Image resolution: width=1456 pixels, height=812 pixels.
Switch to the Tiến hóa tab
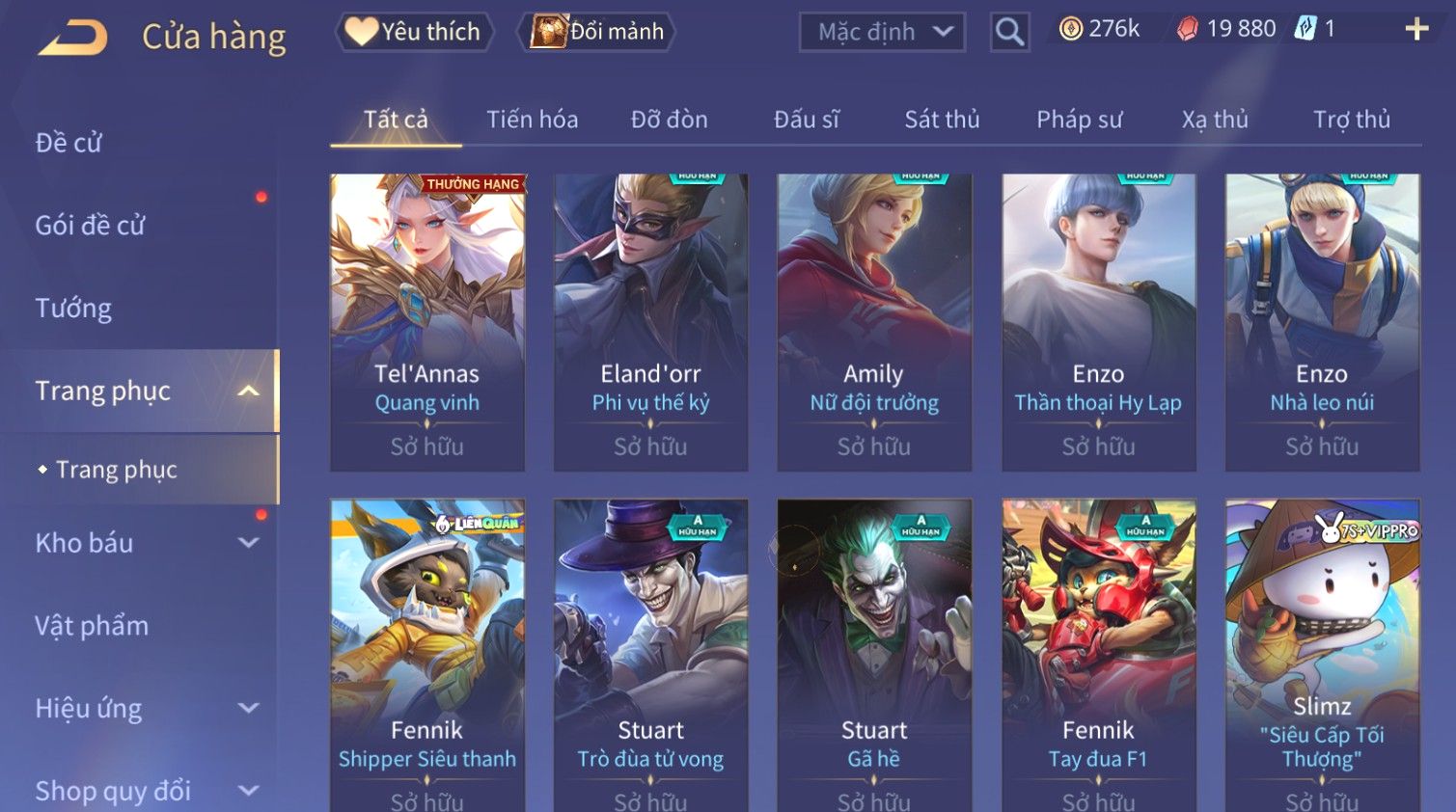pyautogui.click(x=532, y=120)
